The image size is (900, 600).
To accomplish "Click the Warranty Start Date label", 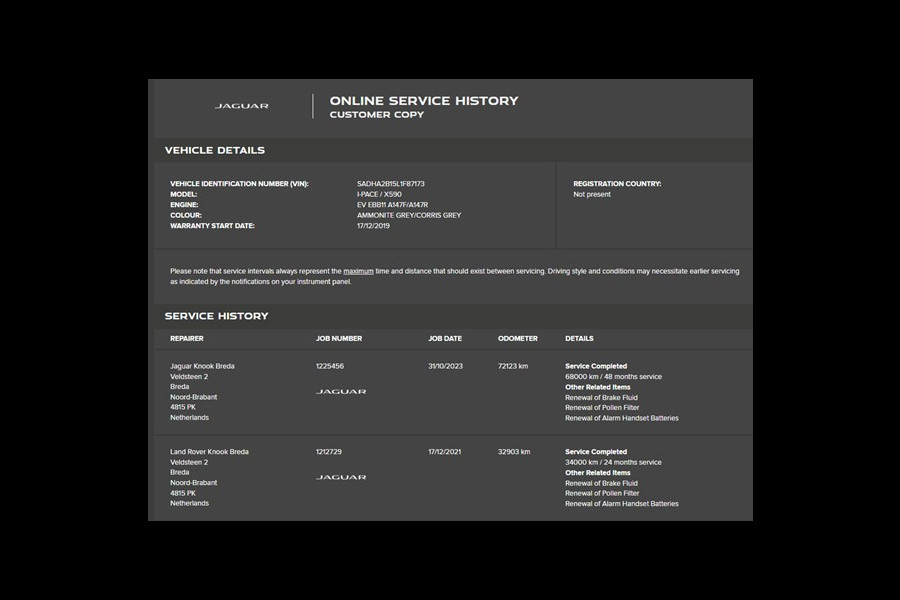I will click(212, 226).
